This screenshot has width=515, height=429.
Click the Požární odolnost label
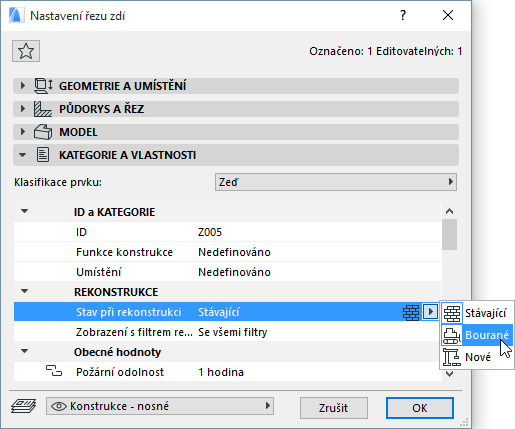[120, 372]
